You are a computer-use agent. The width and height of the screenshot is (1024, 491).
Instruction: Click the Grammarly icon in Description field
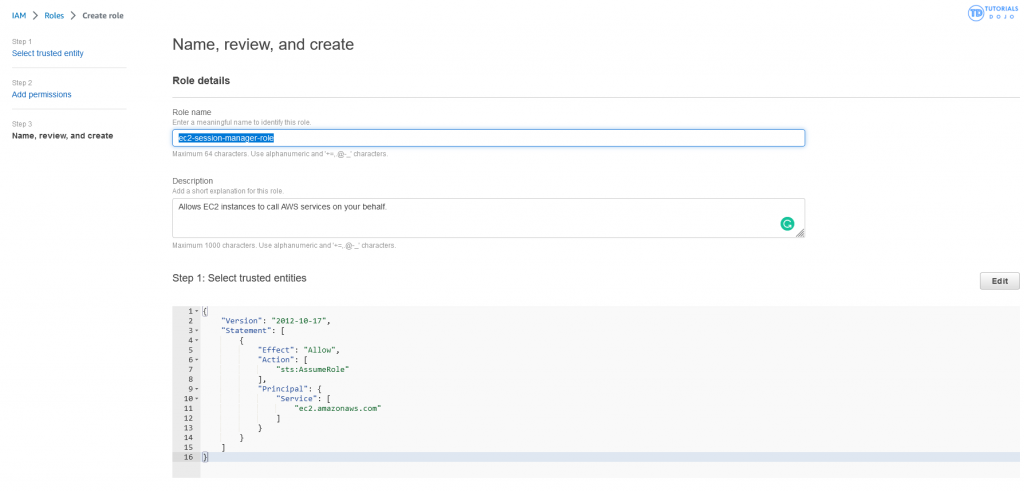787,224
